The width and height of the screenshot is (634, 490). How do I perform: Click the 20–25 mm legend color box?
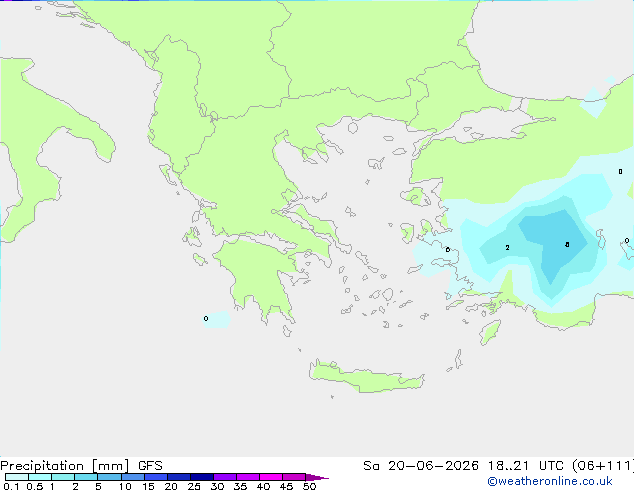click(x=178, y=477)
